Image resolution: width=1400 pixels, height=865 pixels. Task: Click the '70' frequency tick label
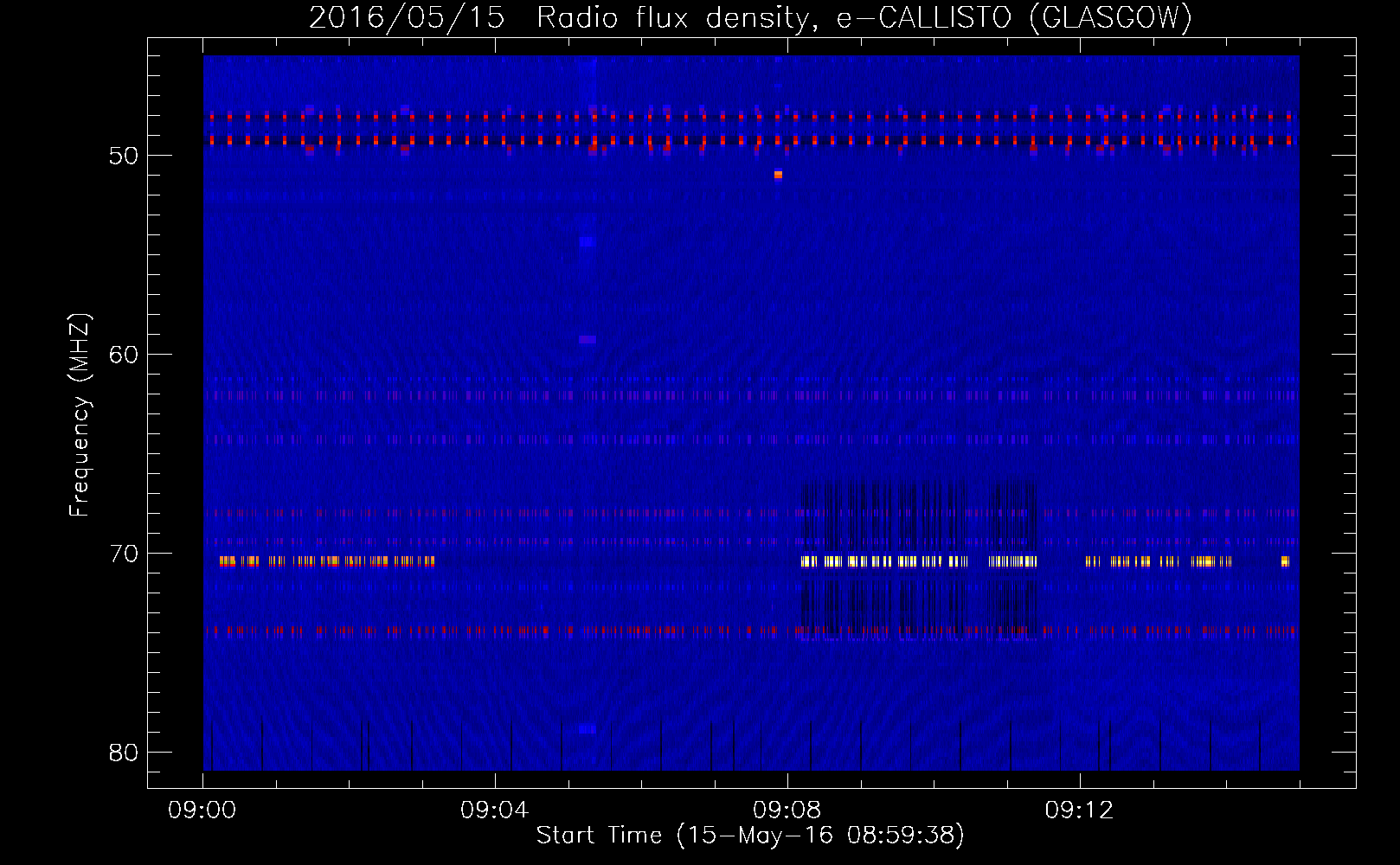pyautogui.click(x=124, y=554)
